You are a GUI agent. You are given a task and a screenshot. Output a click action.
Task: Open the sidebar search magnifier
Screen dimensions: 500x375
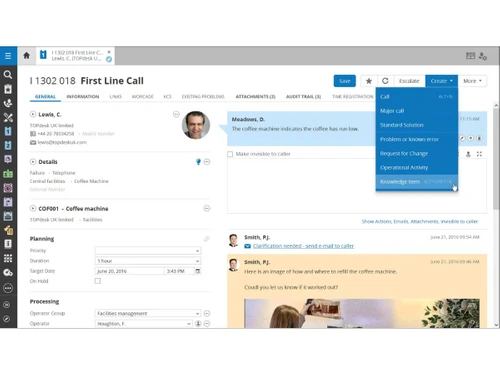[x=8, y=74]
